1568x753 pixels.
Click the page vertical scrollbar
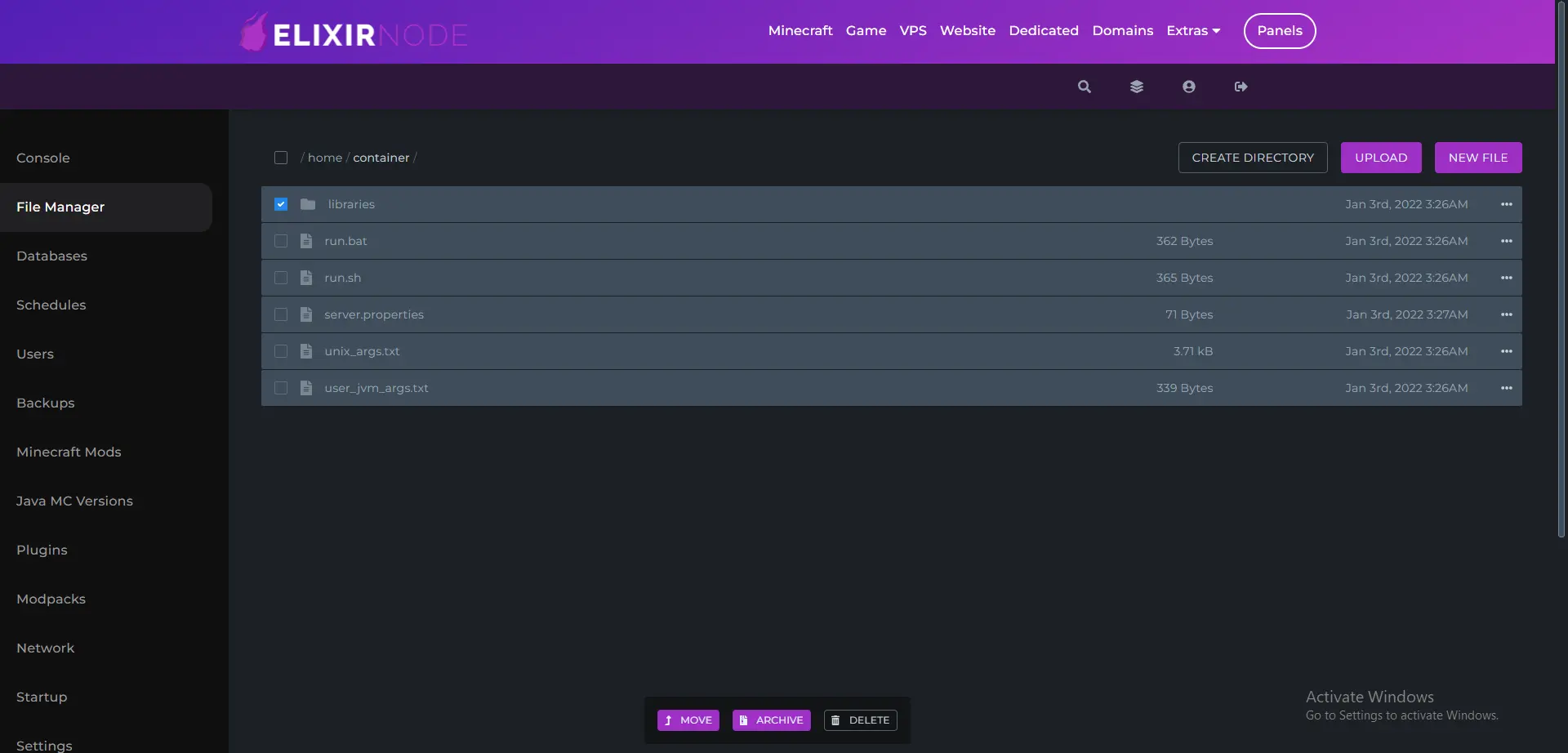[1561, 270]
